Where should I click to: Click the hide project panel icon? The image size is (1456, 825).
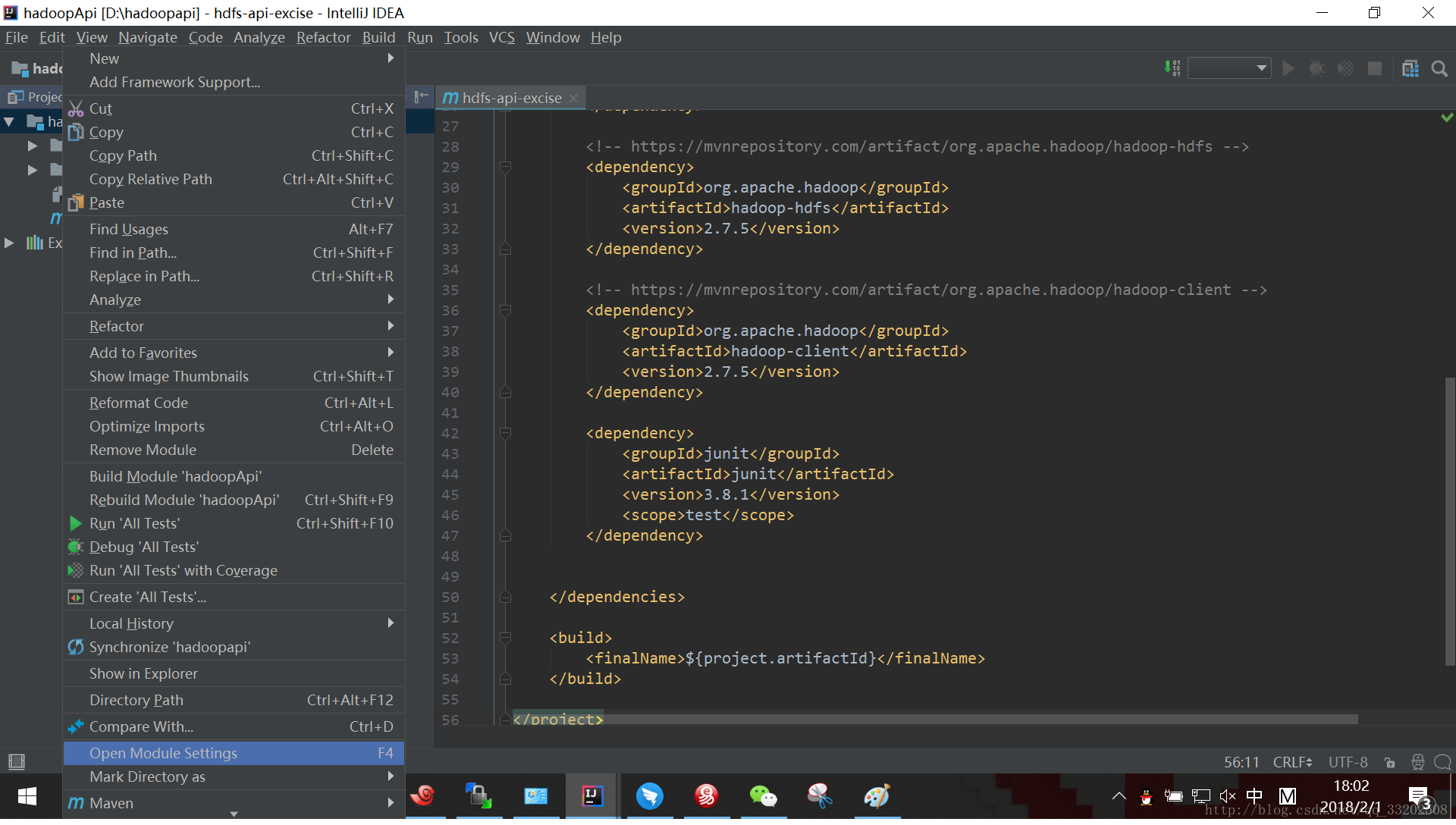422,96
